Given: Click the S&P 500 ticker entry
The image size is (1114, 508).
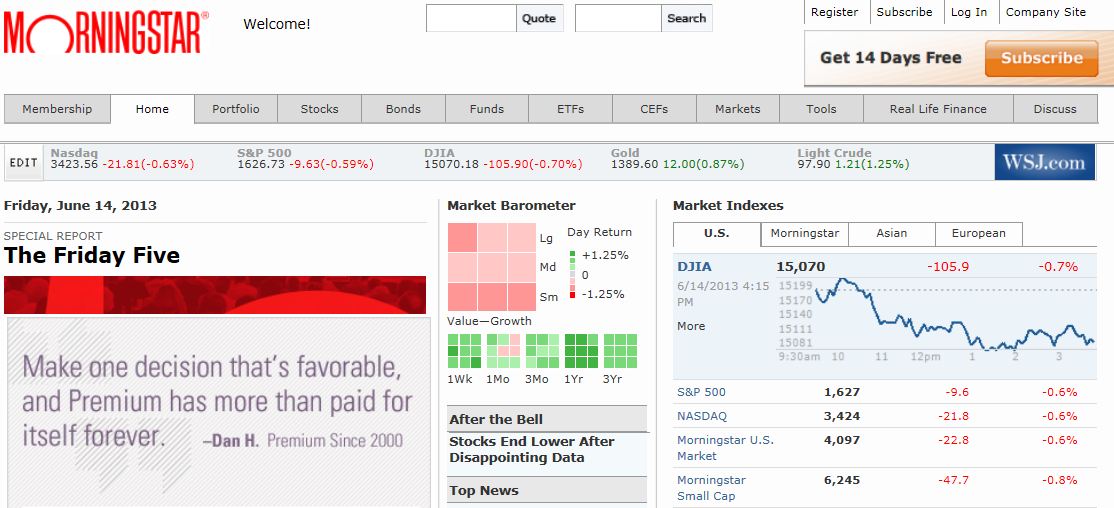Looking at the screenshot, I should pos(305,158).
